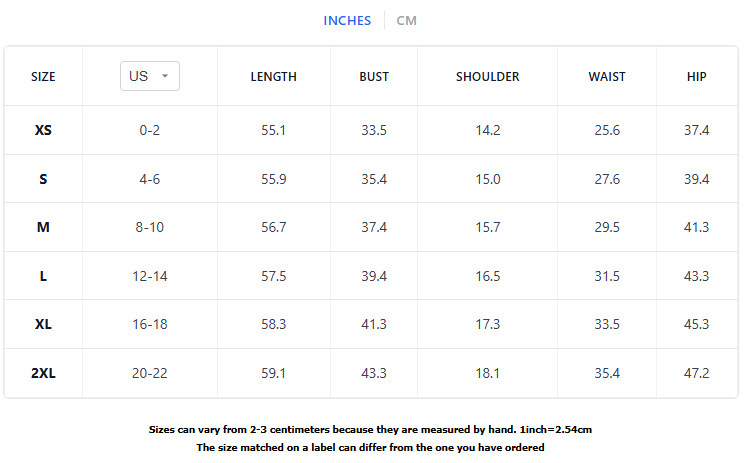Screen dimensions: 746x463
Task: Click the 8-10 US size cell
Action: pos(149,227)
